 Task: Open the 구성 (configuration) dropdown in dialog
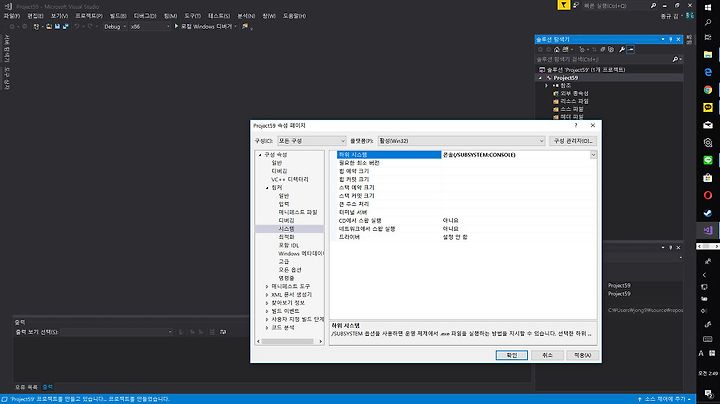pos(312,141)
